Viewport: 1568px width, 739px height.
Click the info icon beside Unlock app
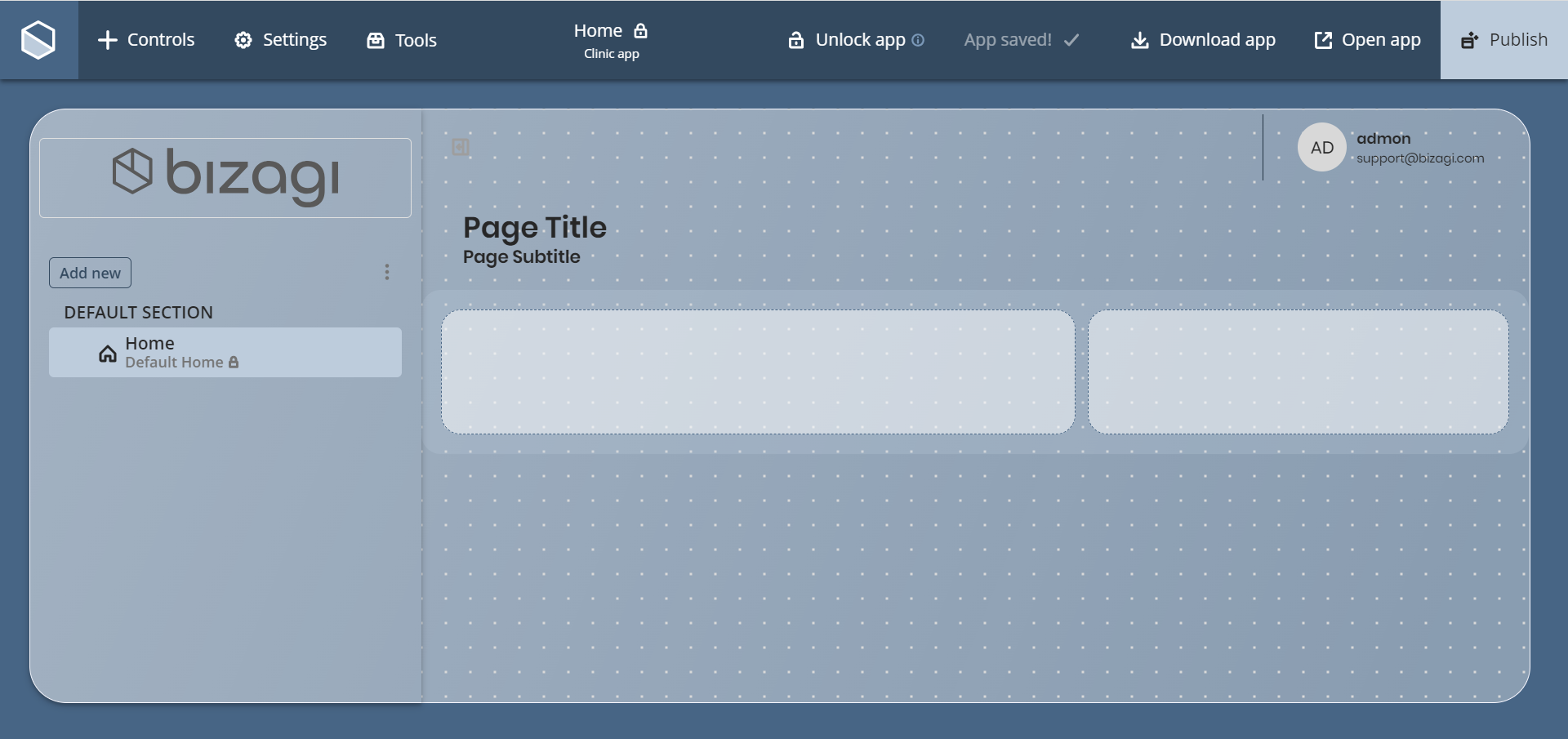click(x=918, y=40)
